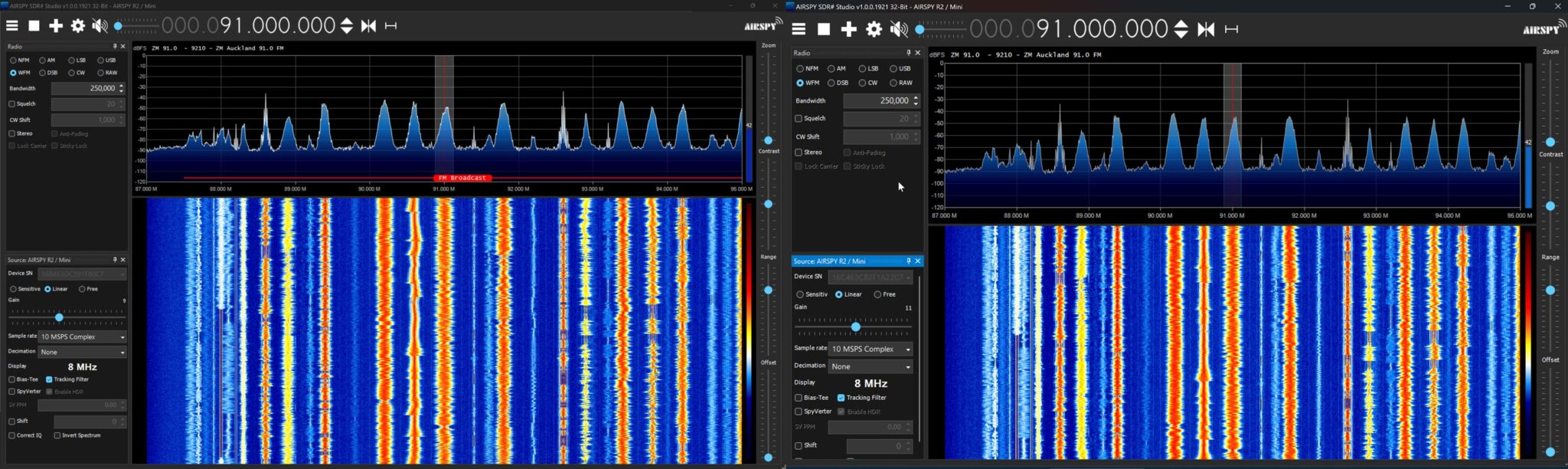Click the red FM Broadcast band label

coord(462,178)
